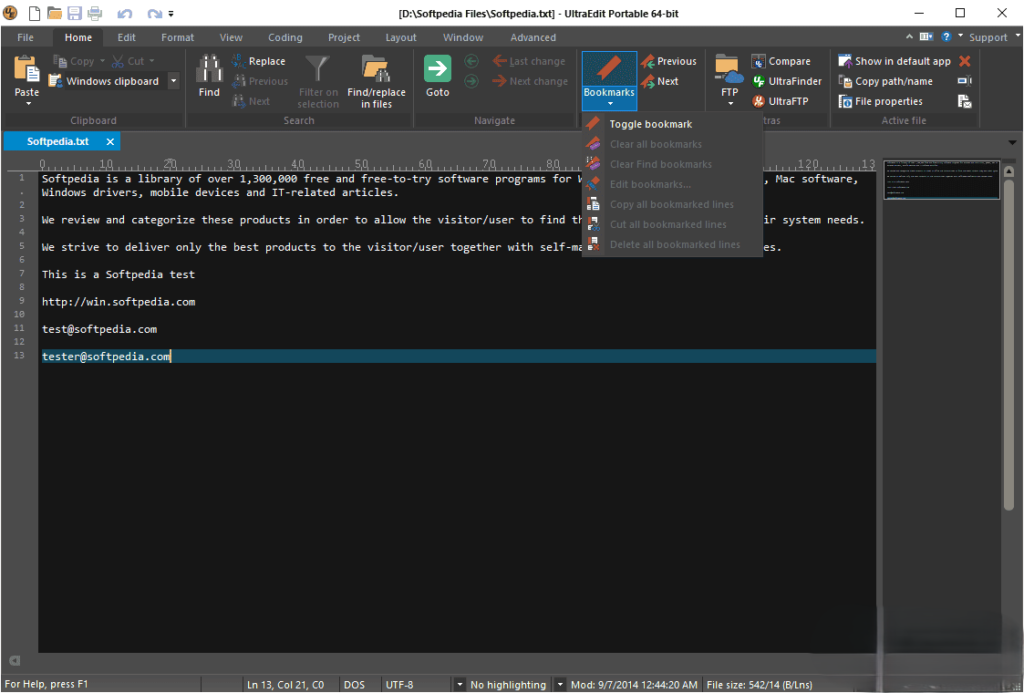The width and height of the screenshot is (1024, 693).
Task: Click the blue Help question mark icon
Action: pos(946,37)
